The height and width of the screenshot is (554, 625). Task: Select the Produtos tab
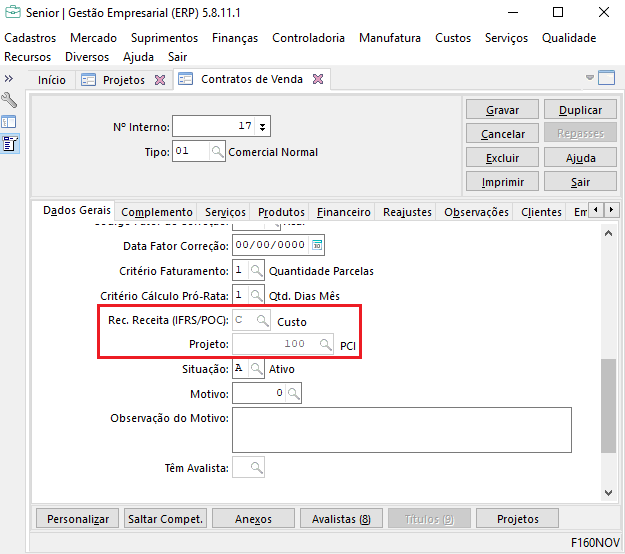[281, 212]
